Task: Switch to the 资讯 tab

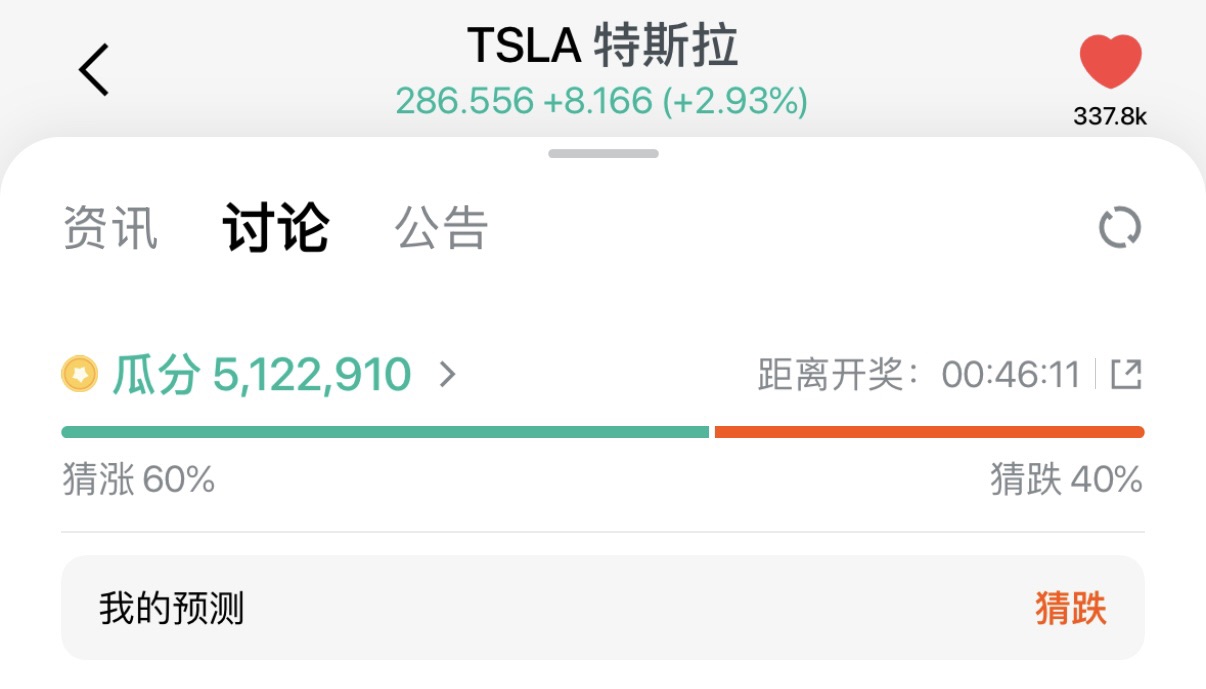Action: 110,228
